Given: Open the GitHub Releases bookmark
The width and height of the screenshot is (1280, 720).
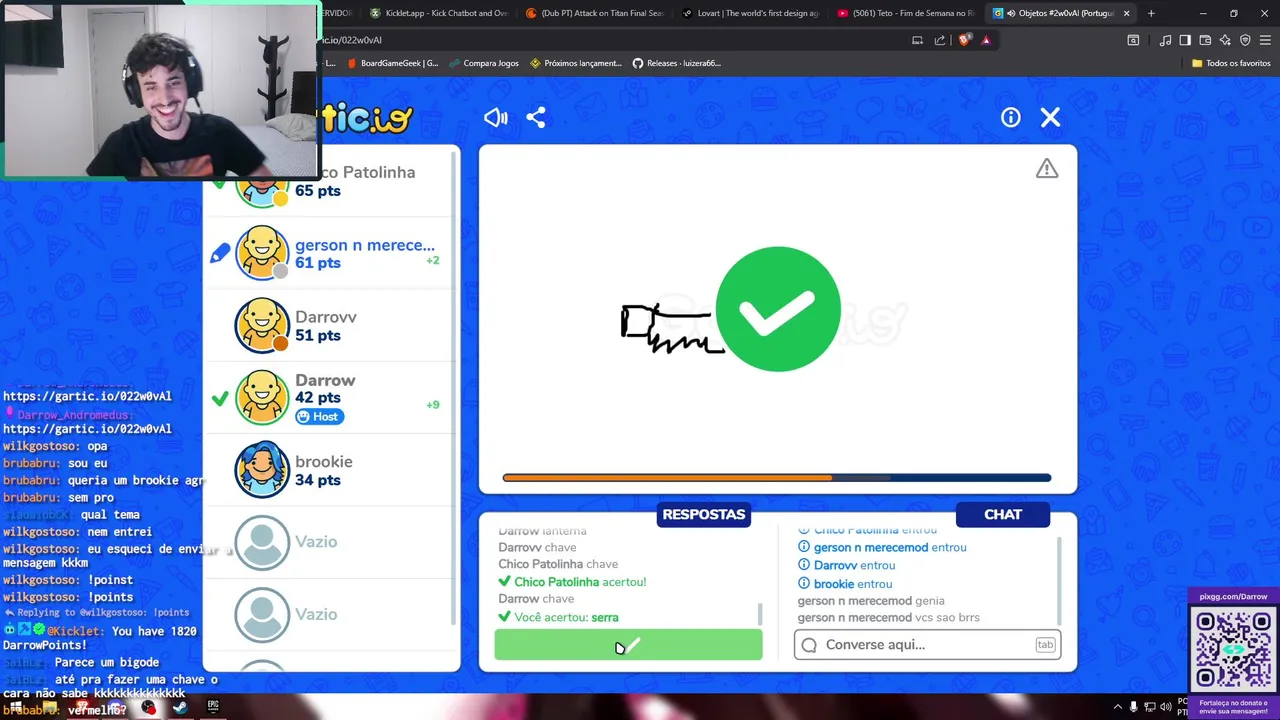Looking at the screenshot, I should point(677,63).
